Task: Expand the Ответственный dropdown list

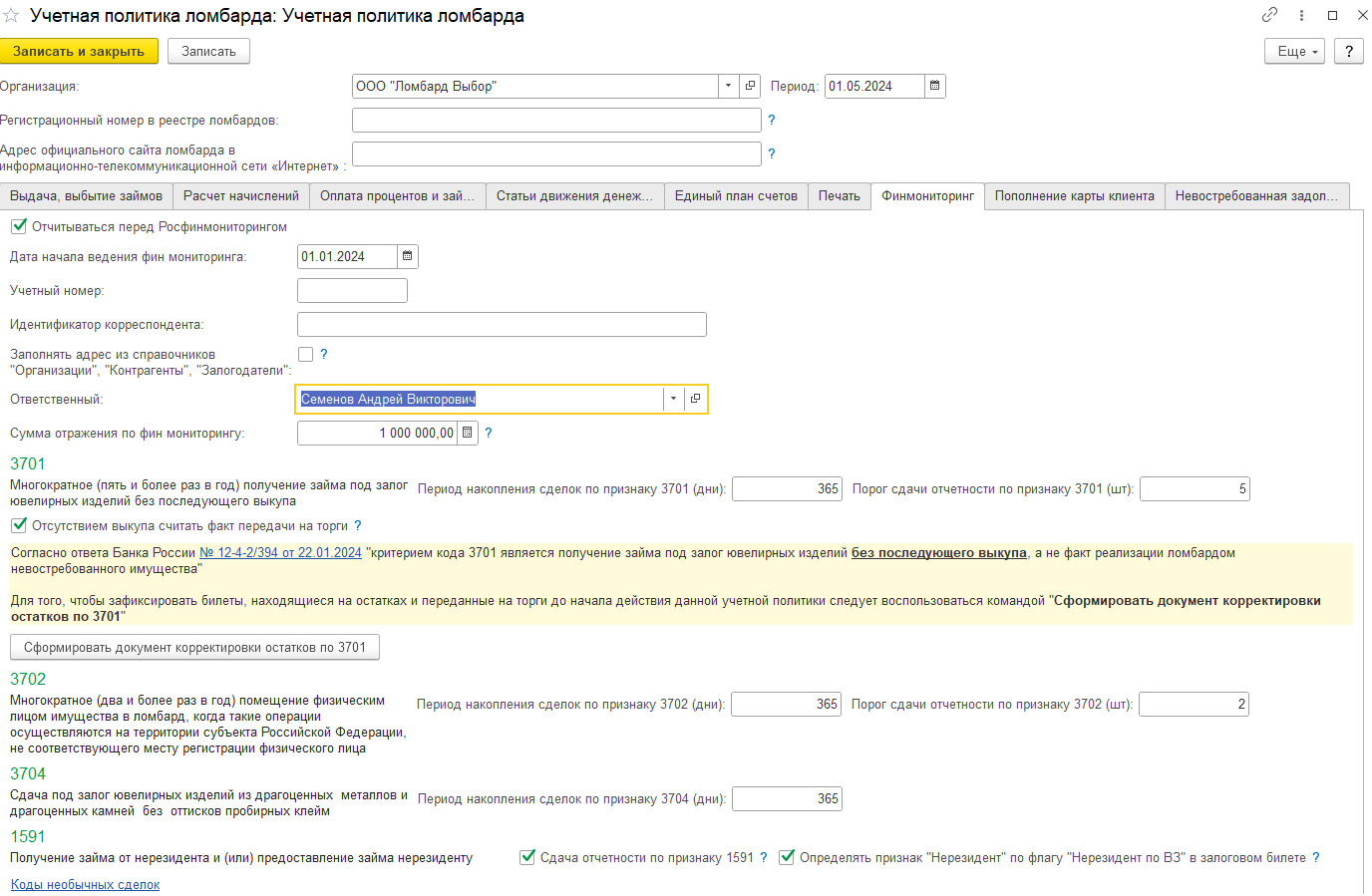Action: 673,399
